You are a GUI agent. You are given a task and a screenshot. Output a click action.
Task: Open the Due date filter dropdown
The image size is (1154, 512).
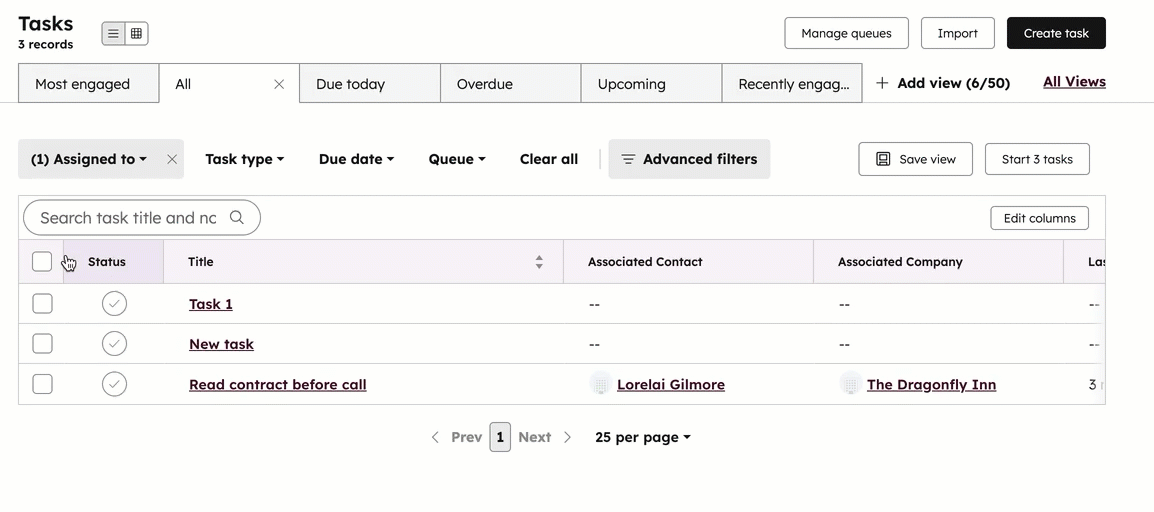pyautogui.click(x=356, y=159)
